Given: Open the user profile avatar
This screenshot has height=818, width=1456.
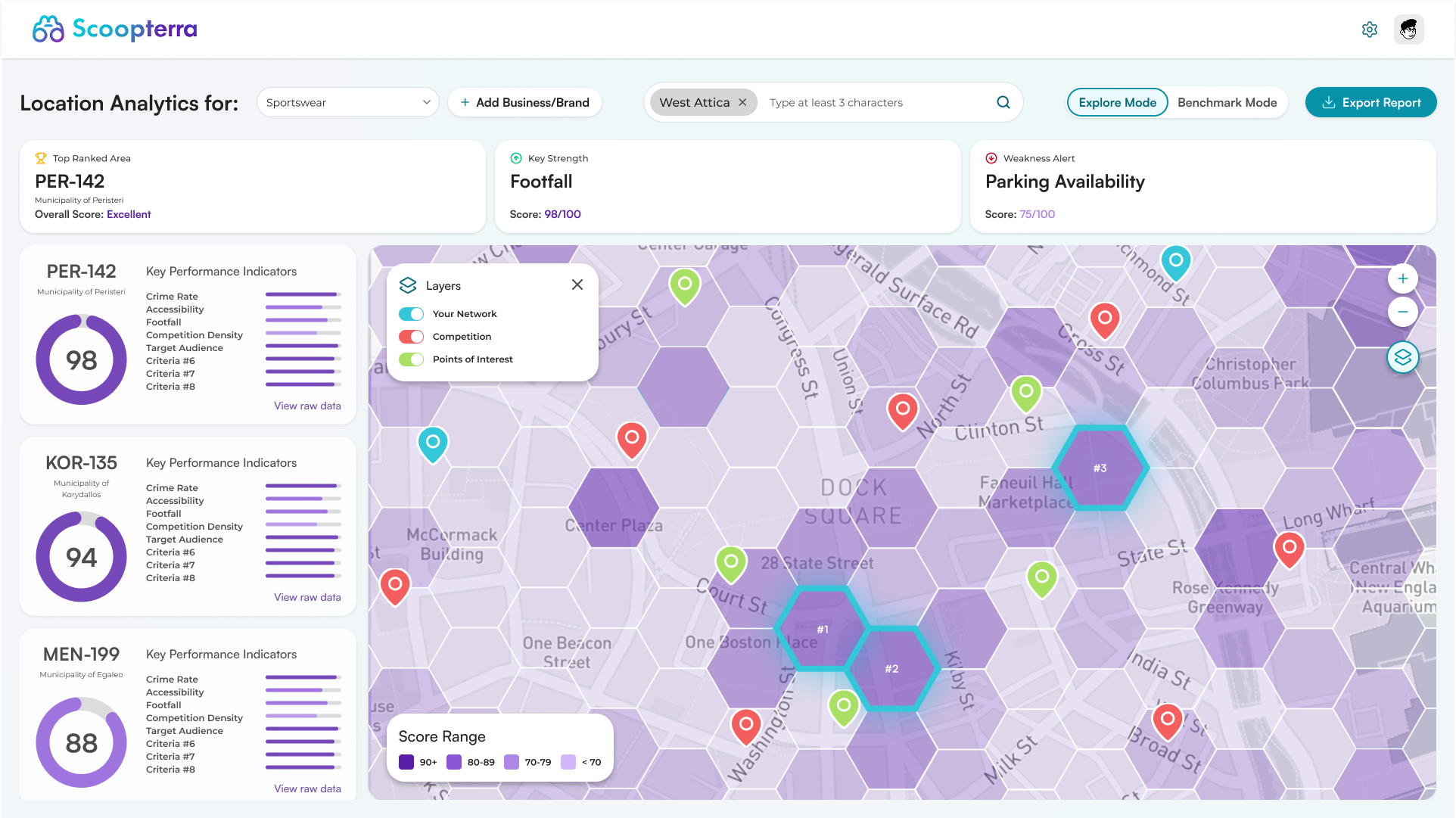Looking at the screenshot, I should [x=1408, y=30].
